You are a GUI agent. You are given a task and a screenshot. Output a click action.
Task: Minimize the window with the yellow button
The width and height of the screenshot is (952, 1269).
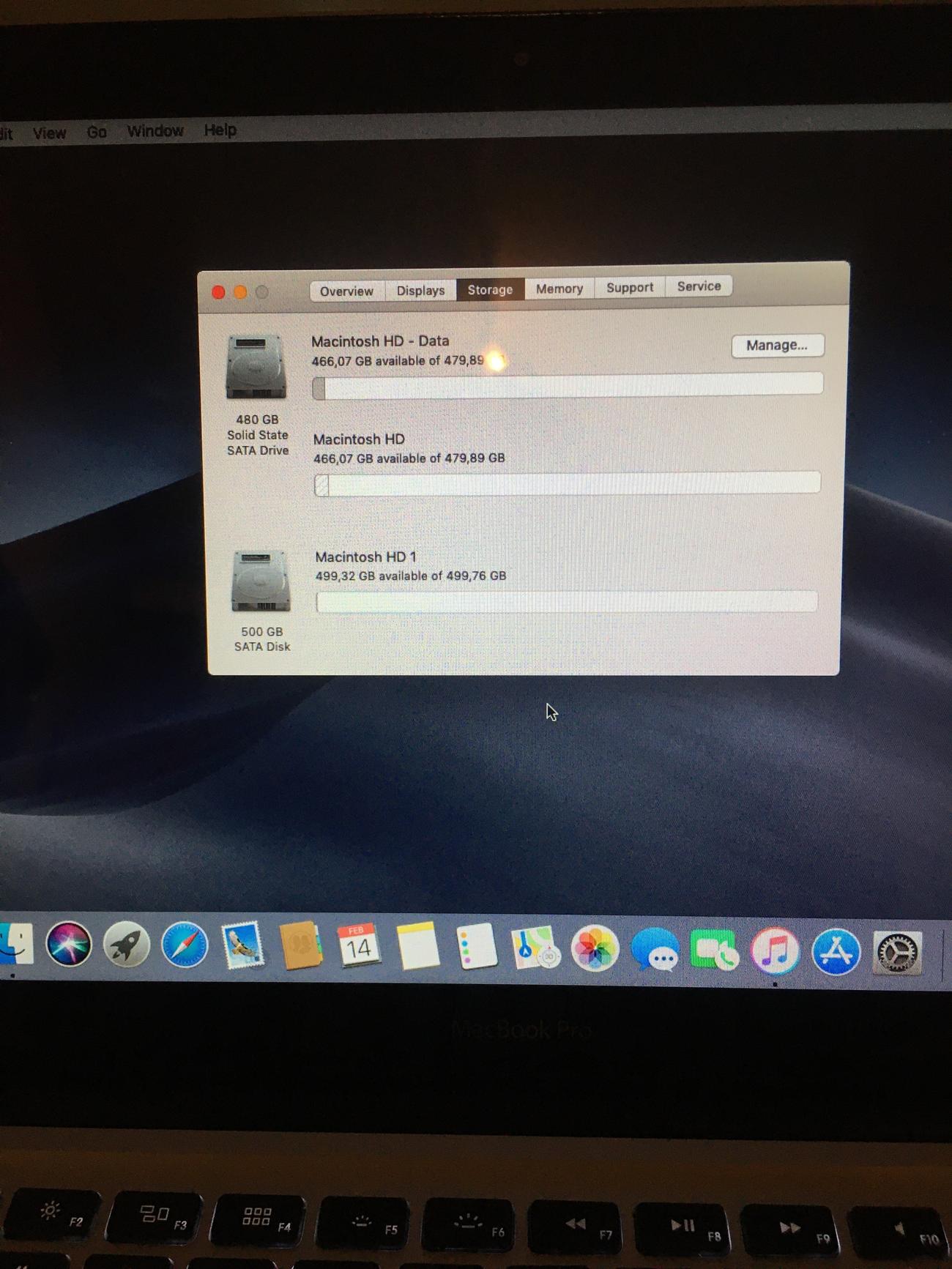click(x=240, y=293)
